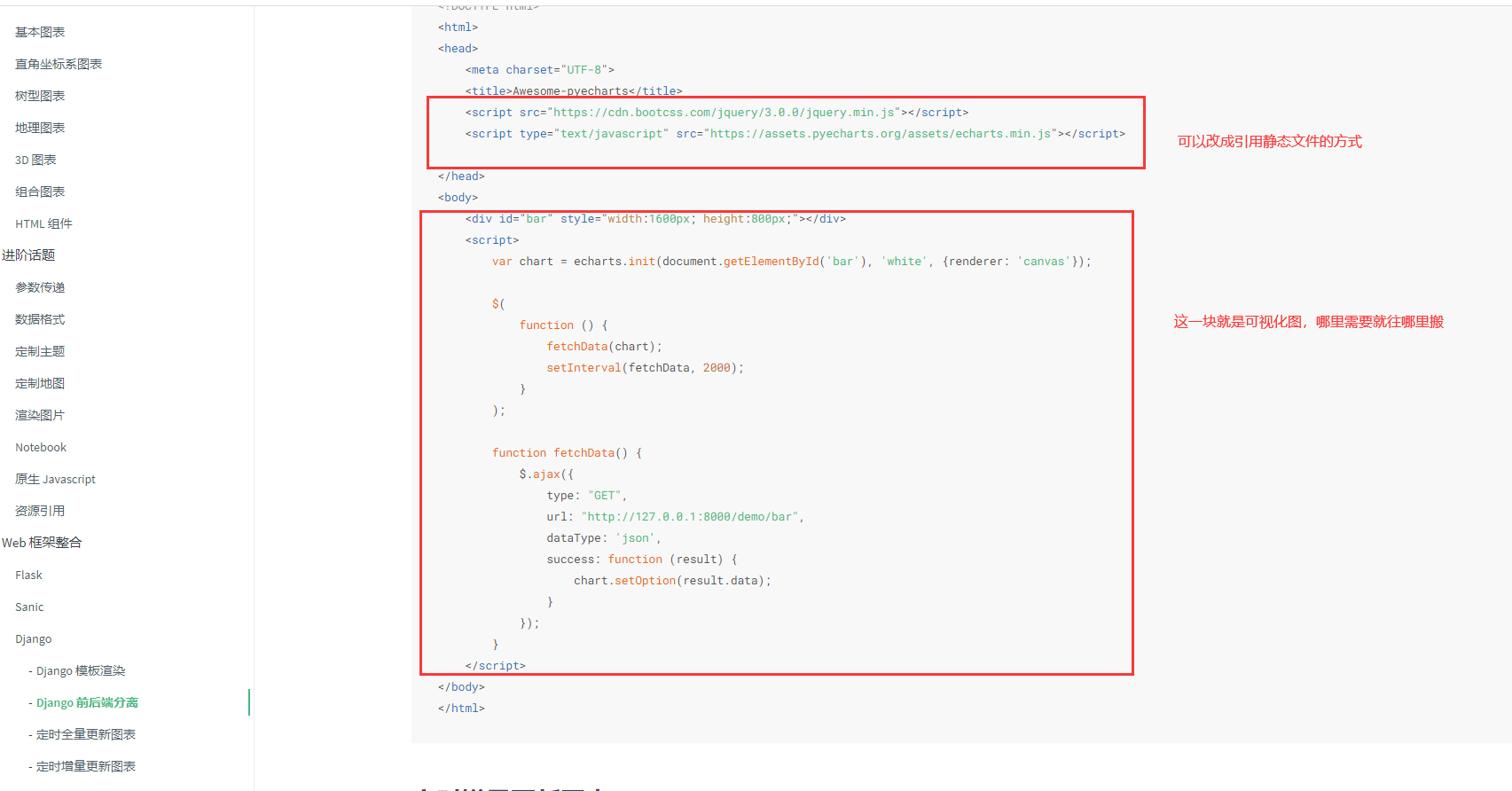1512x791 pixels.
Task: Click the opening <body> tag
Action: click(x=458, y=198)
